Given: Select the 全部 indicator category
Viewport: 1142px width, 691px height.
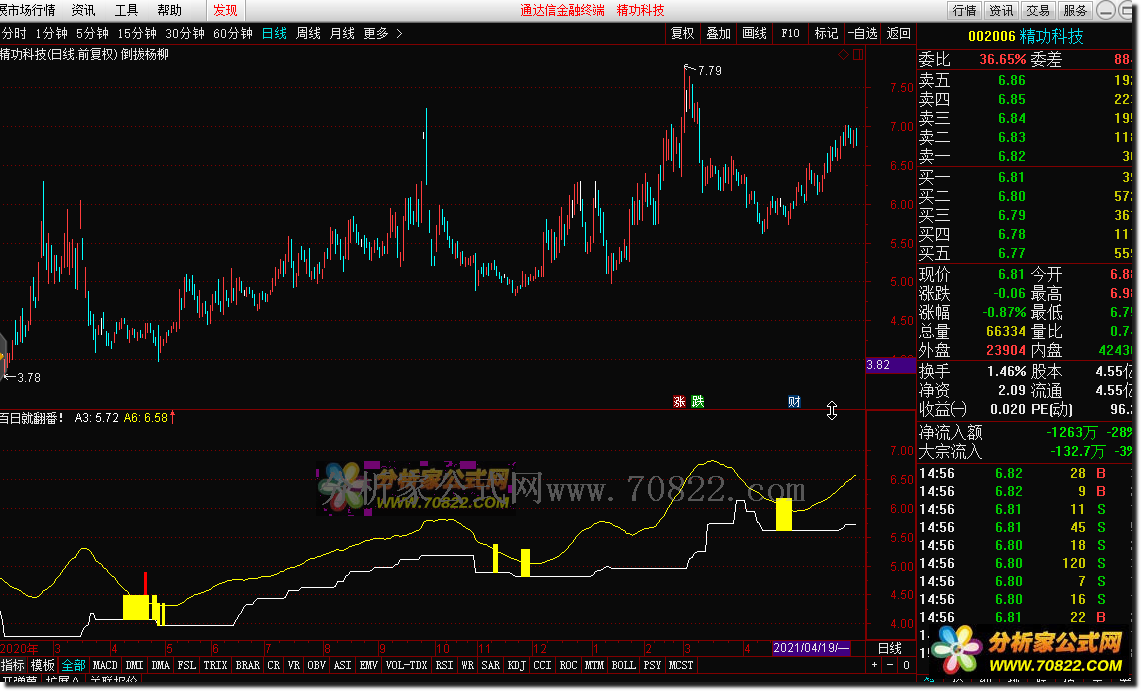Looking at the screenshot, I should click(74, 665).
